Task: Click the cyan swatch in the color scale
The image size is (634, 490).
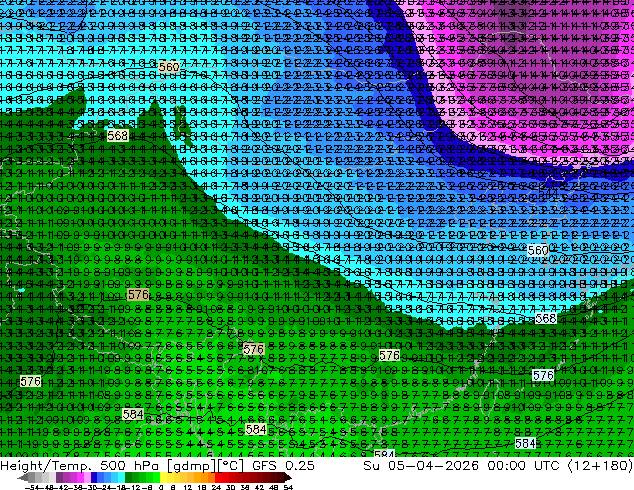Action: click(121, 477)
